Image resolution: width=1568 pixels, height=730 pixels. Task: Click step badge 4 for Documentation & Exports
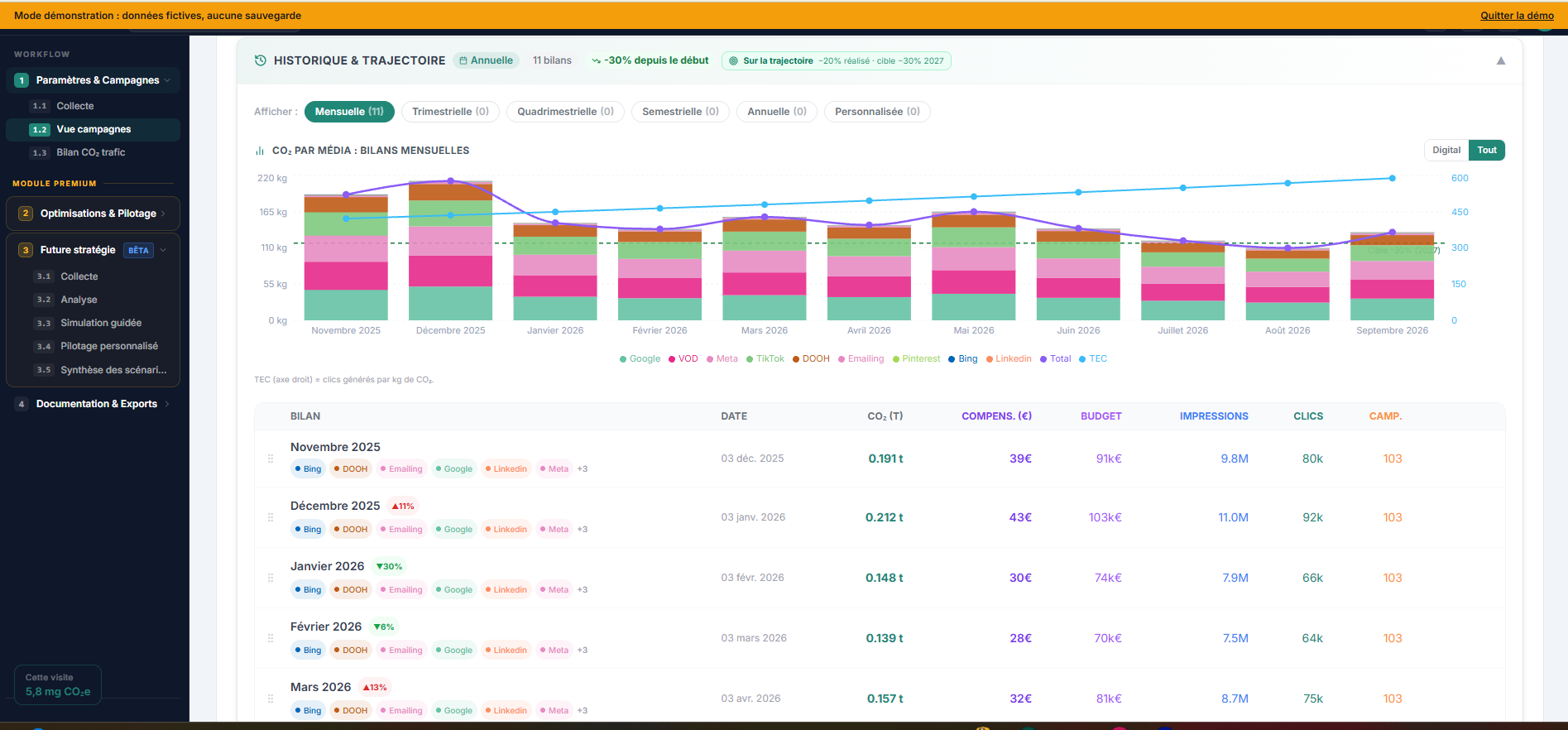coord(22,404)
